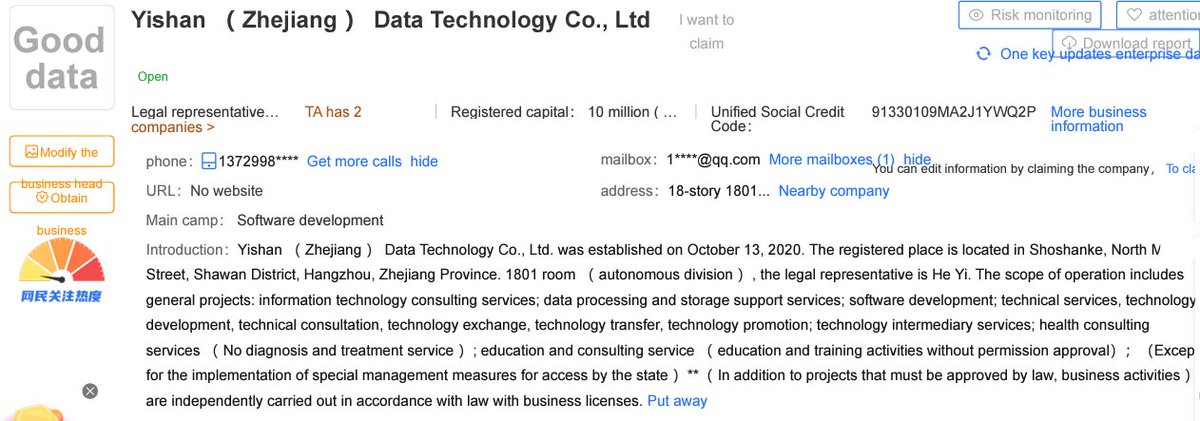Click the cloud download report icon
Viewport: 1200px width, 421px height.
point(1069,43)
